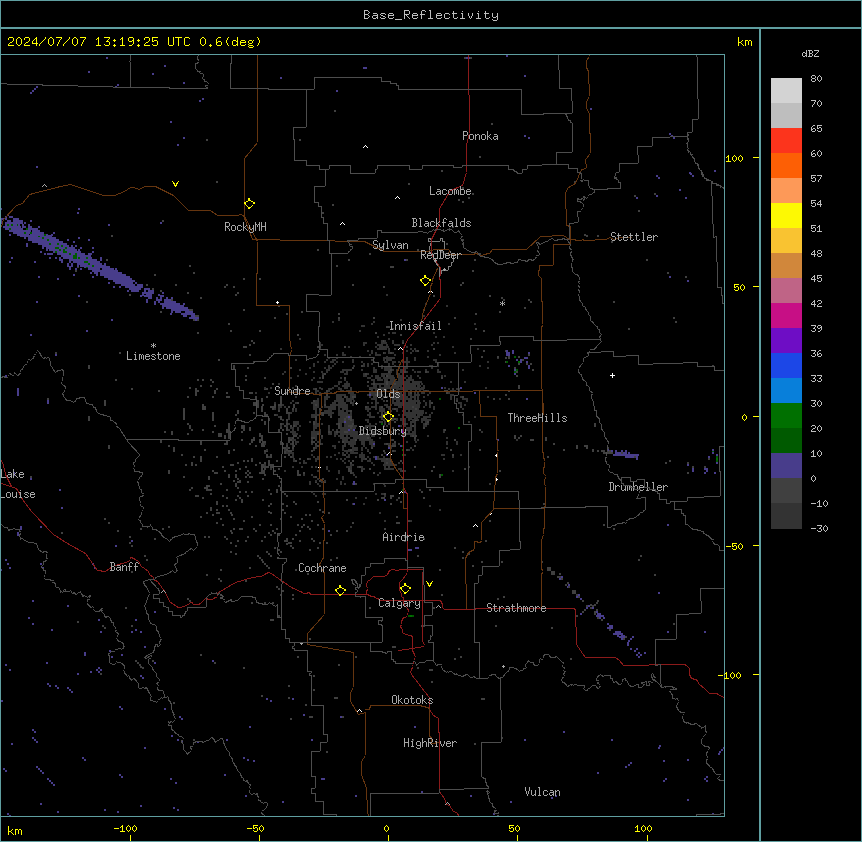Click the Cochrane label
The height and width of the screenshot is (842, 862).
pyautogui.click(x=322, y=568)
